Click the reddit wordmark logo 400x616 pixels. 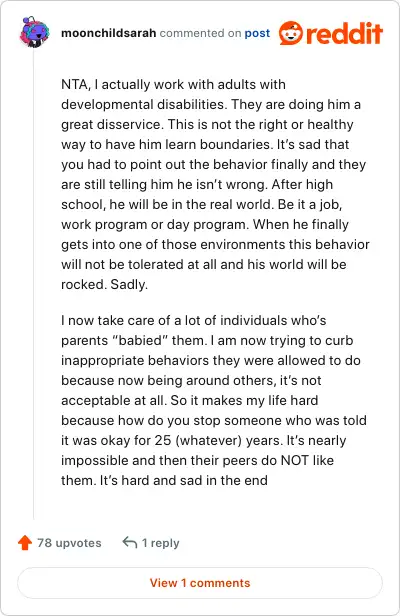point(344,33)
